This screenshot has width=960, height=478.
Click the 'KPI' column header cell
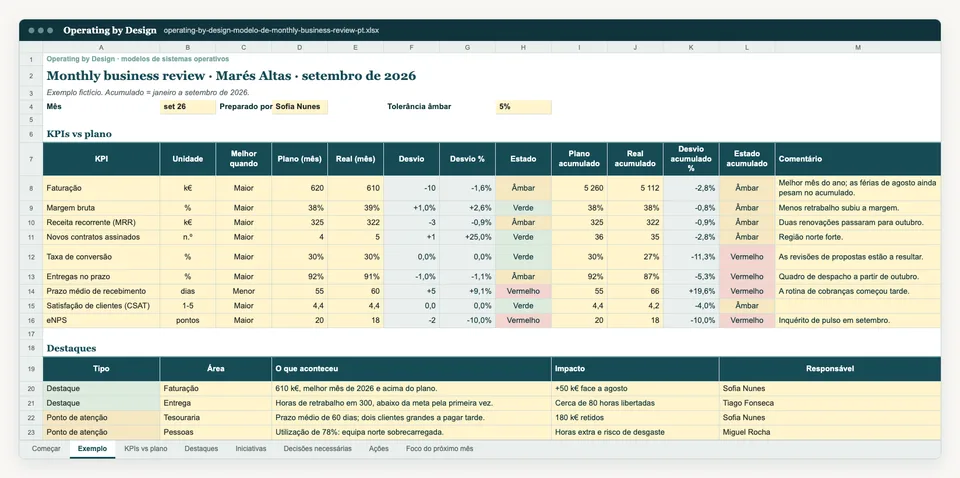pyautogui.click(x=101, y=159)
